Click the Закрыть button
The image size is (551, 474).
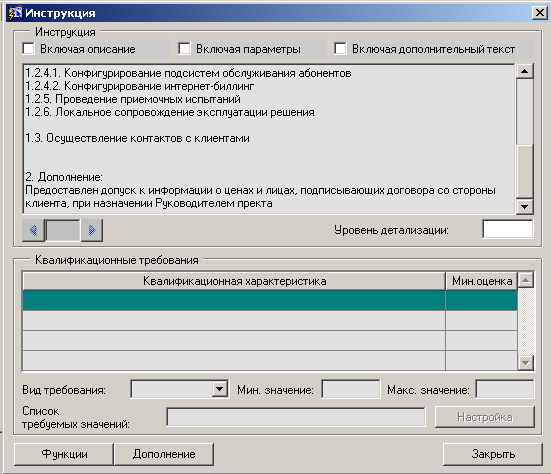[493, 454]
